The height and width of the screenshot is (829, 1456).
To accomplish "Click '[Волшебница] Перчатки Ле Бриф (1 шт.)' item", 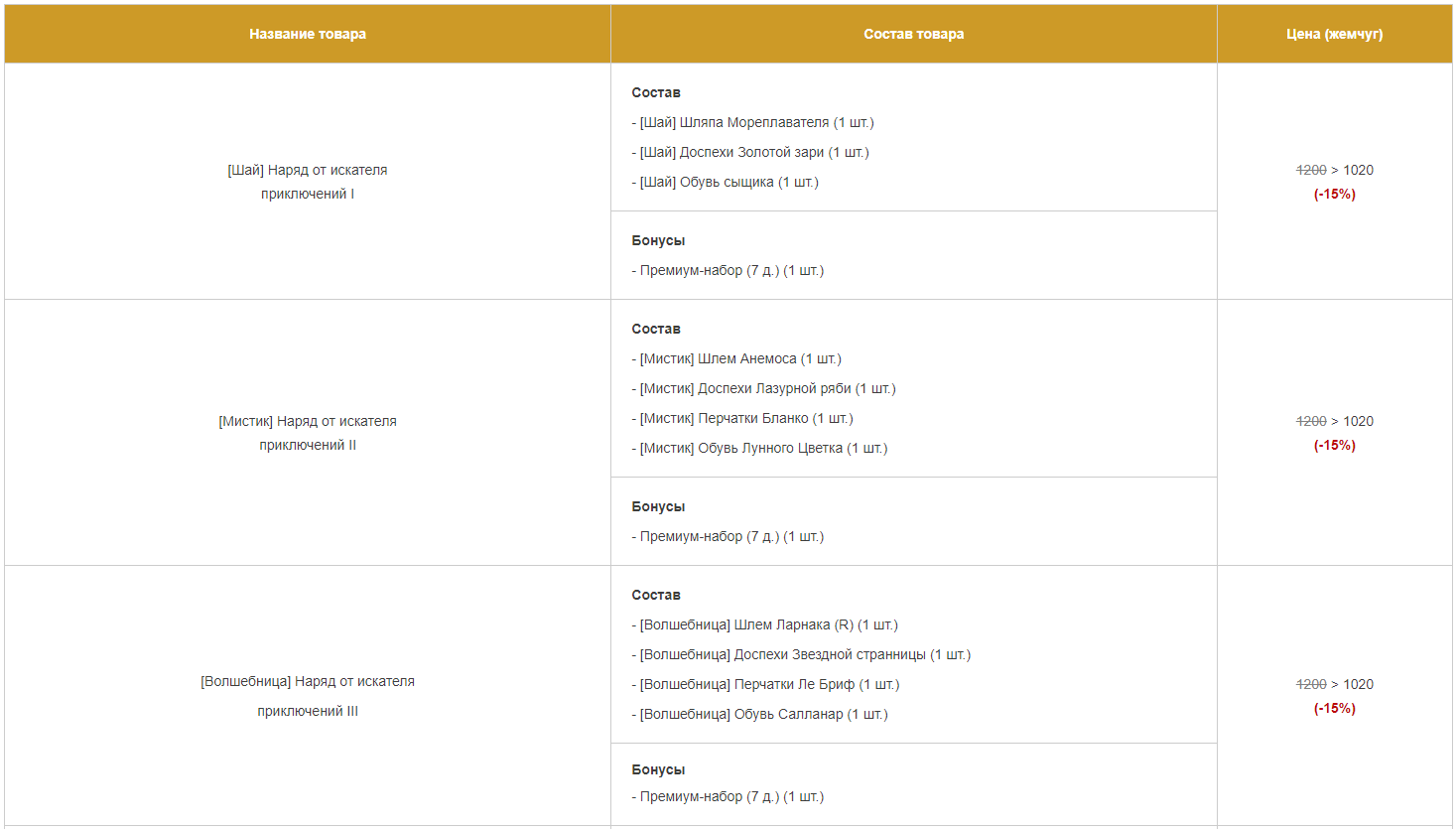I will (x=766, y=684).
